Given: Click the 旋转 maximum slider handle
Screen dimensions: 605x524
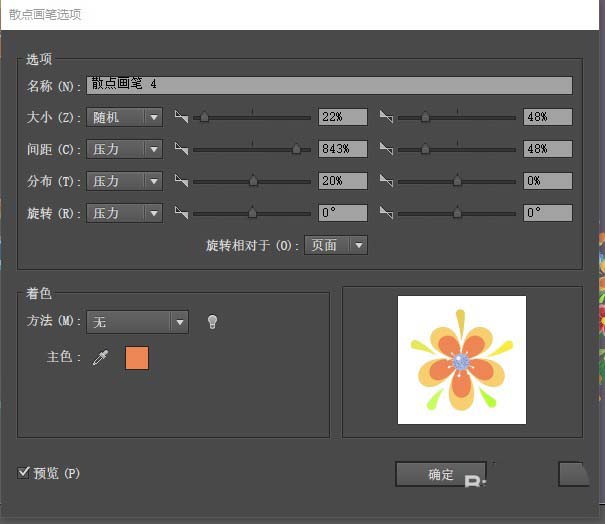Looking at the screenshot, I should tap(457, 213).
